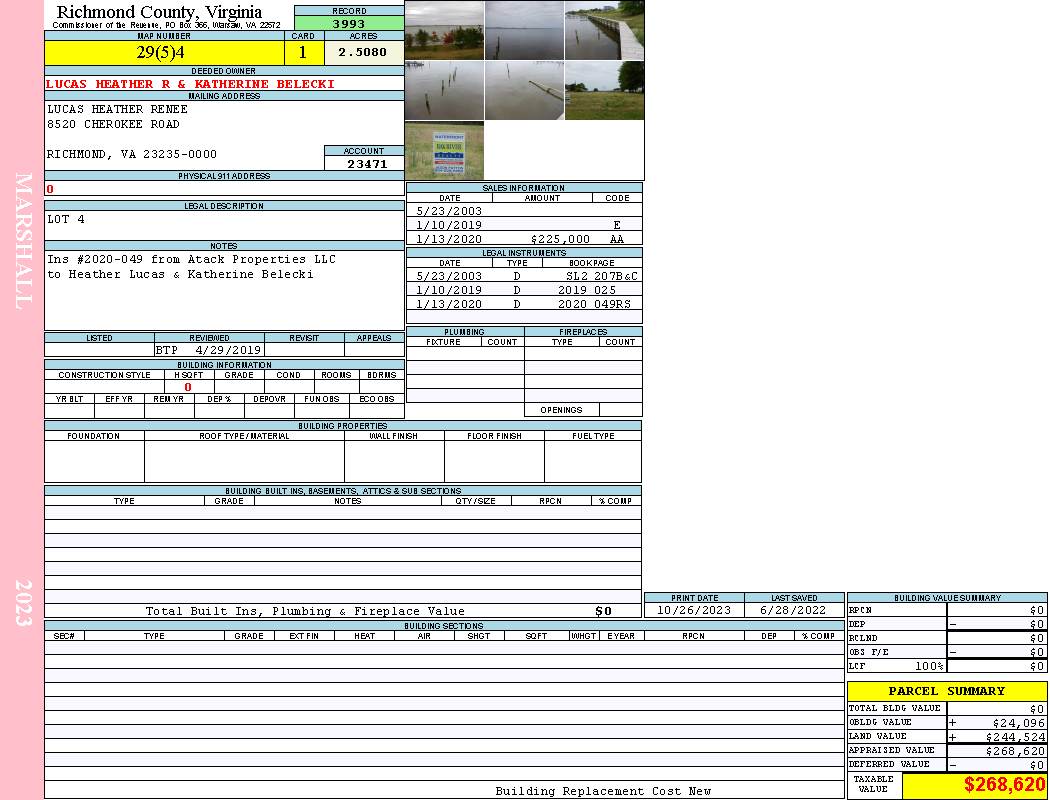Click the realty sign photo thumbnail
The height and width of the screenshot is (800, 1050).
tap(444, 150)
